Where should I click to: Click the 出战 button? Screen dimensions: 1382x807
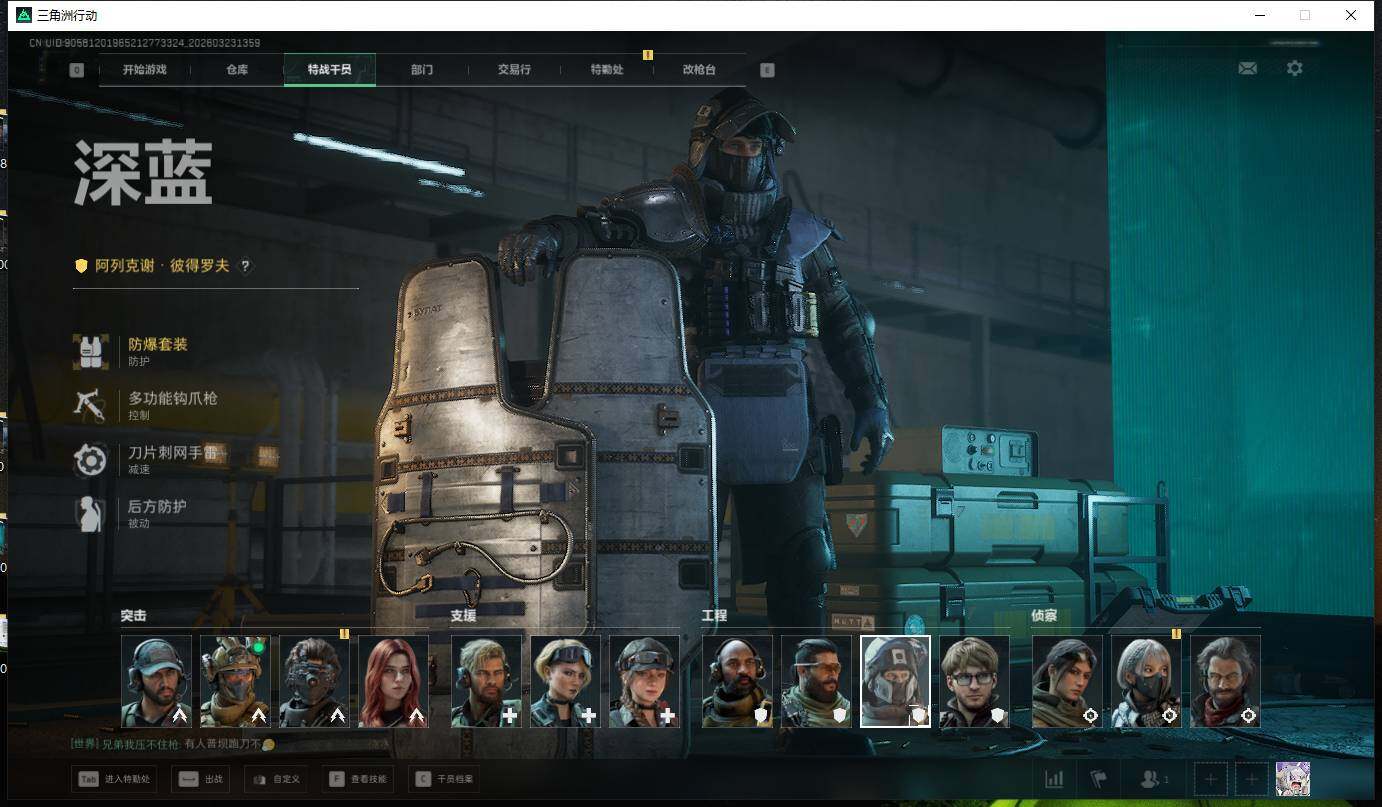(x=201, y=779)
